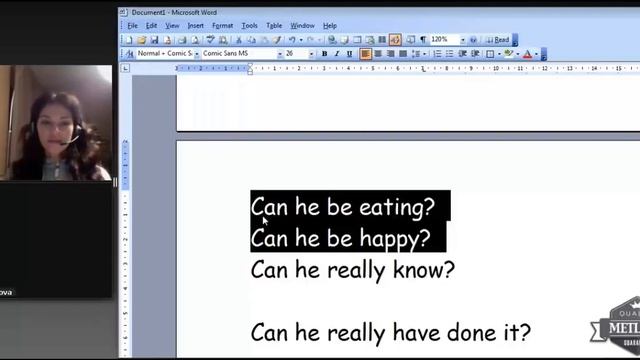Select Align Right

click(390, 54)
